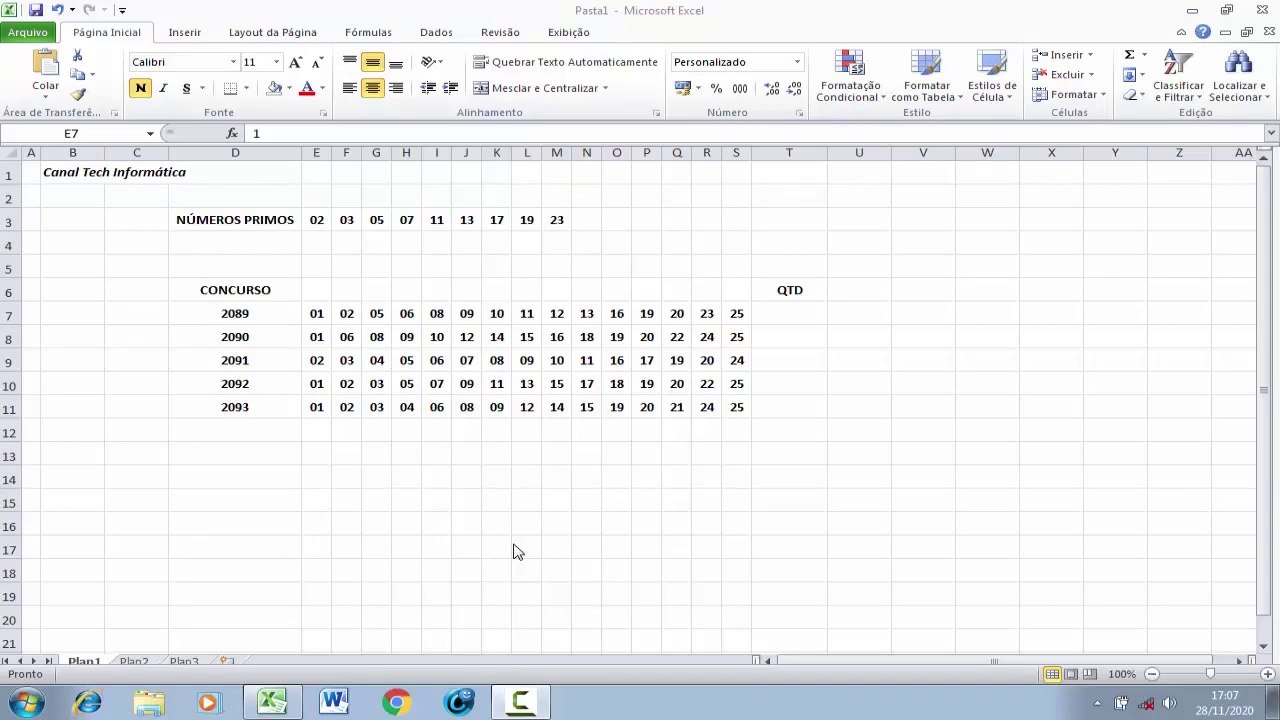The height and width of the screenshot is (720, 1280).
Task: Open the Plan2 sheet tab
Action: click(133, 661)
